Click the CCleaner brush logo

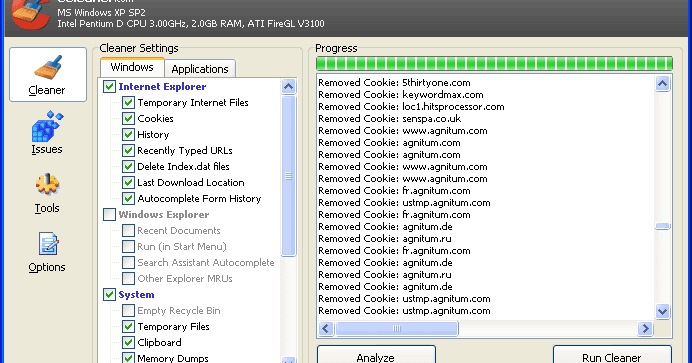click(x=30, y=14)
